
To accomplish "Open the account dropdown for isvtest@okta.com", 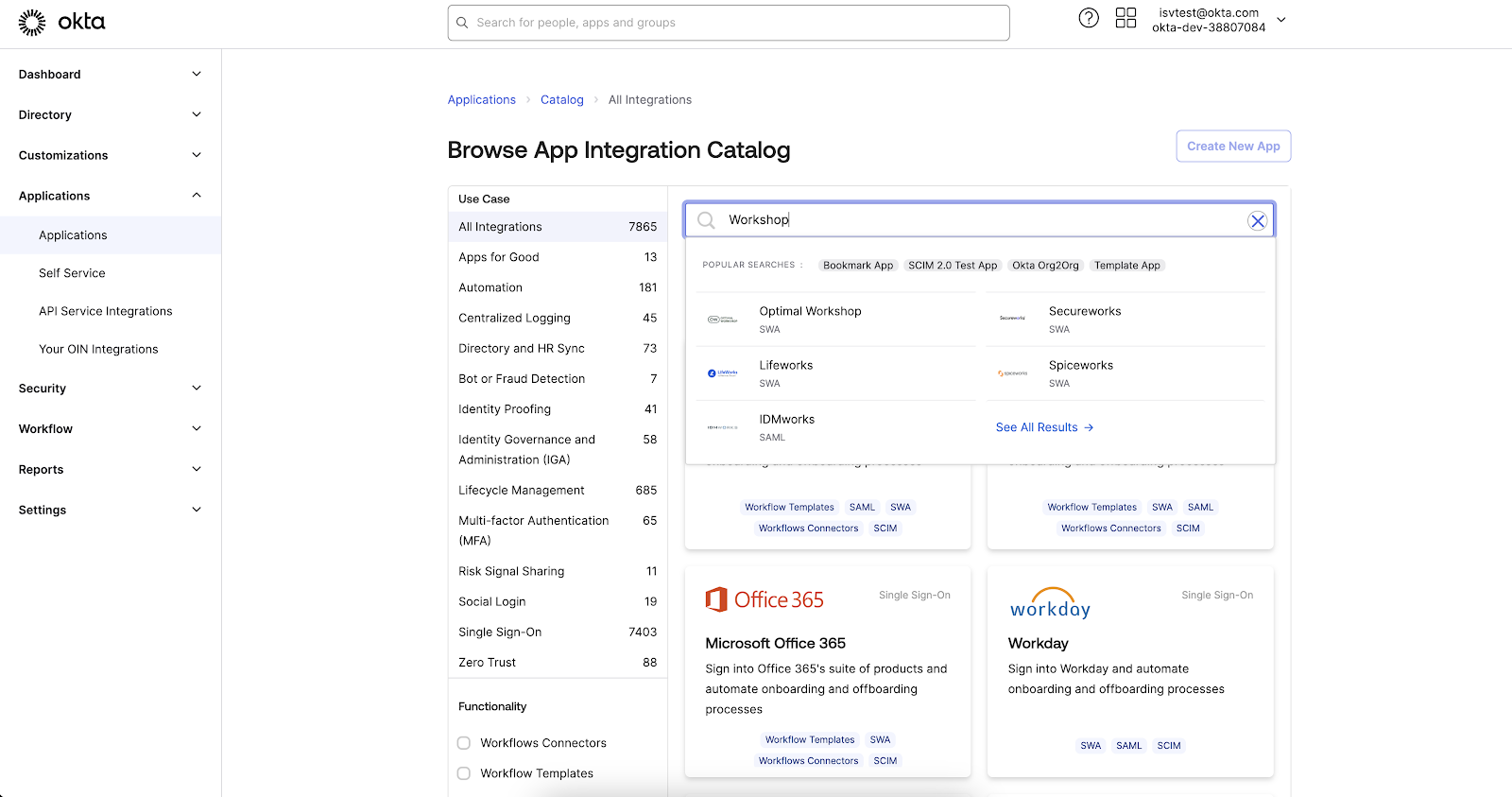I will [x=1280, y=20].
